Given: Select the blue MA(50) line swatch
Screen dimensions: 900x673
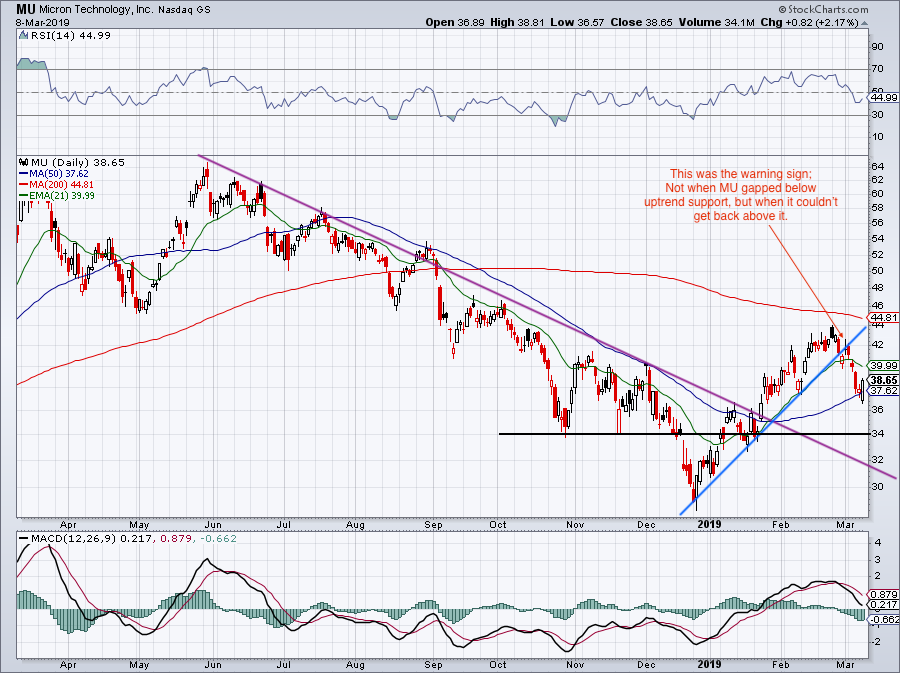Looking at the screenshot, I should (24, 174).
